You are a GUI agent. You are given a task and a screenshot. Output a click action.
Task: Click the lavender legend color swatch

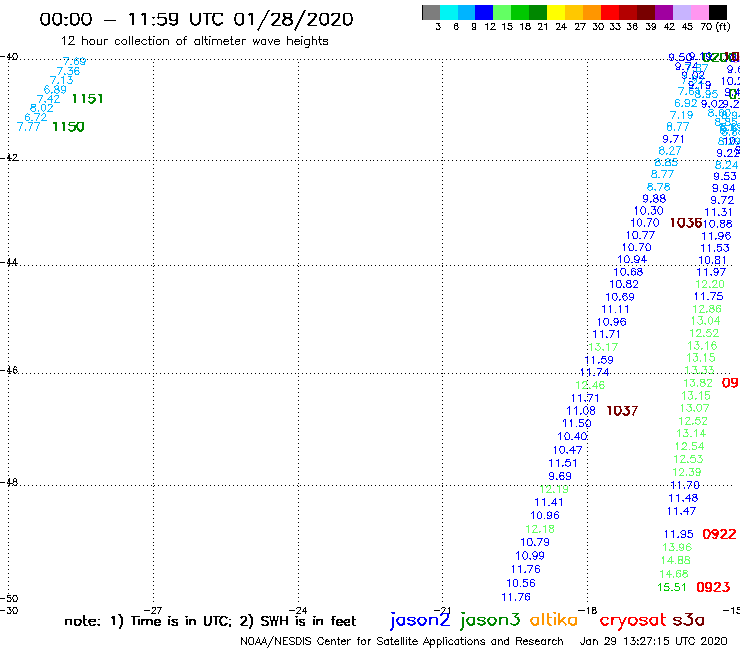point(681,12)
